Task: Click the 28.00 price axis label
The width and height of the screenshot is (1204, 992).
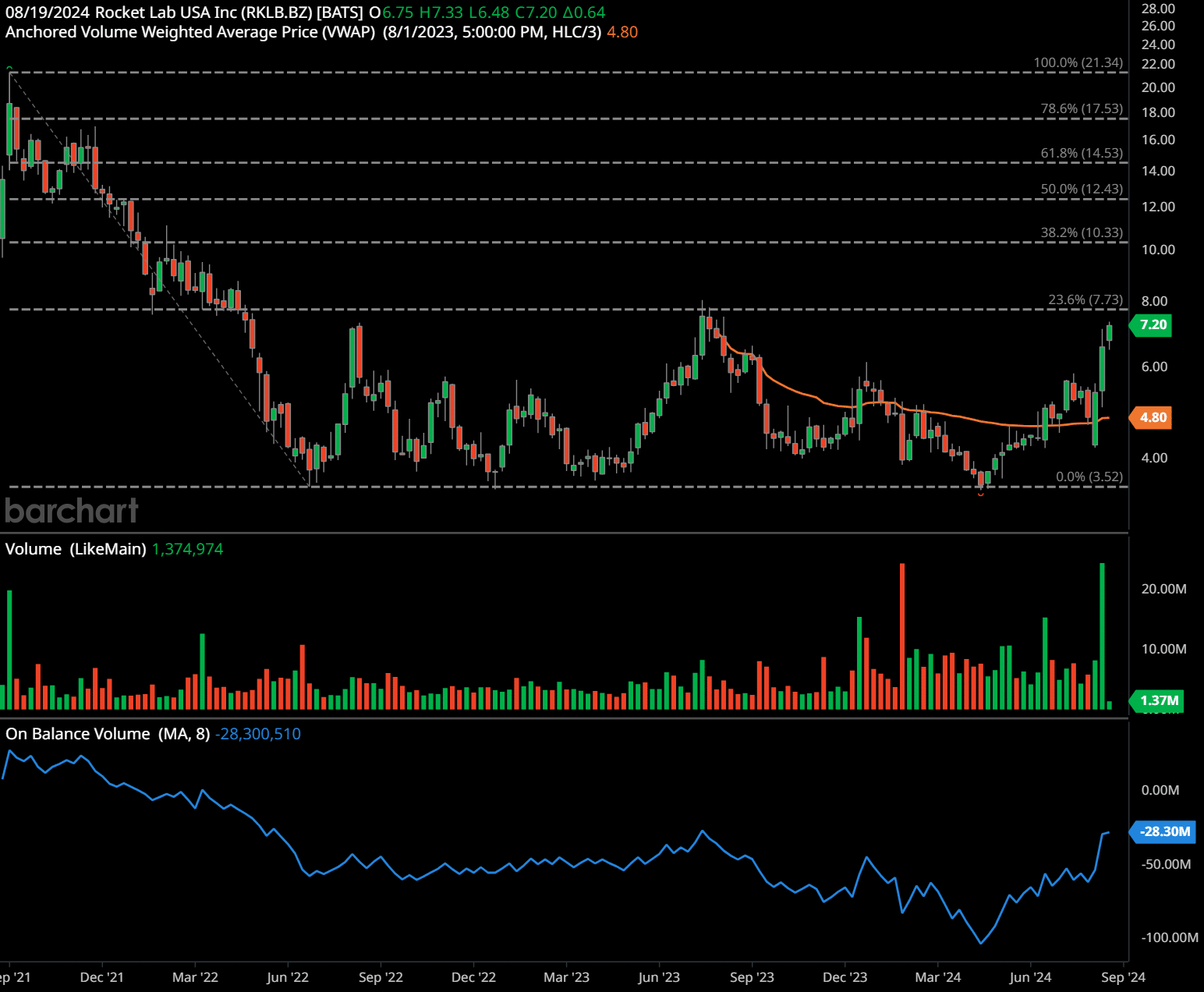Action: pos(1158,9)
